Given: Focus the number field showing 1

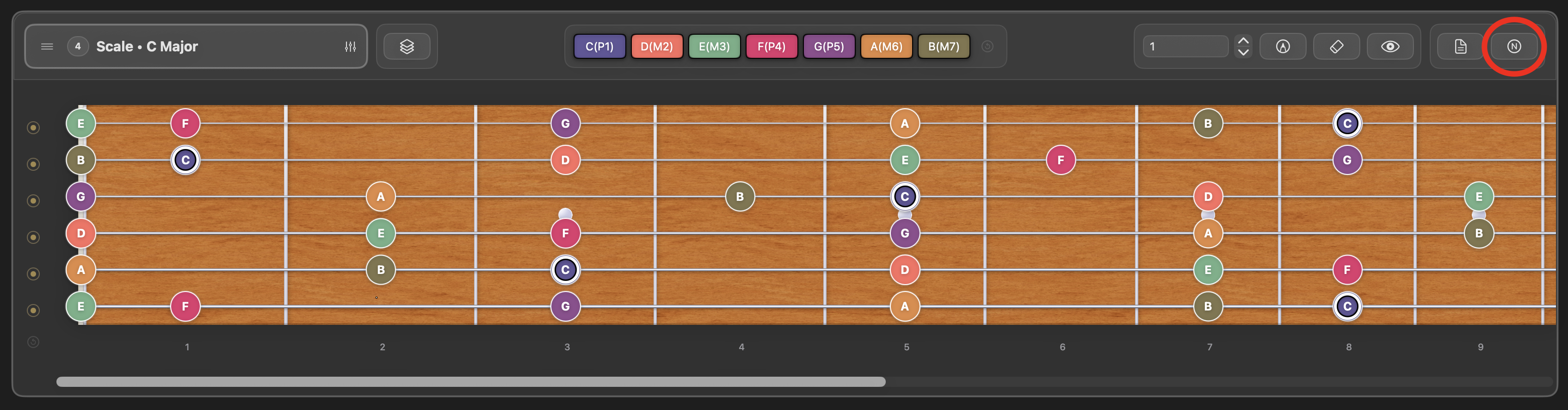Looking at the screenshot, I should click(x=1186, y=46).
